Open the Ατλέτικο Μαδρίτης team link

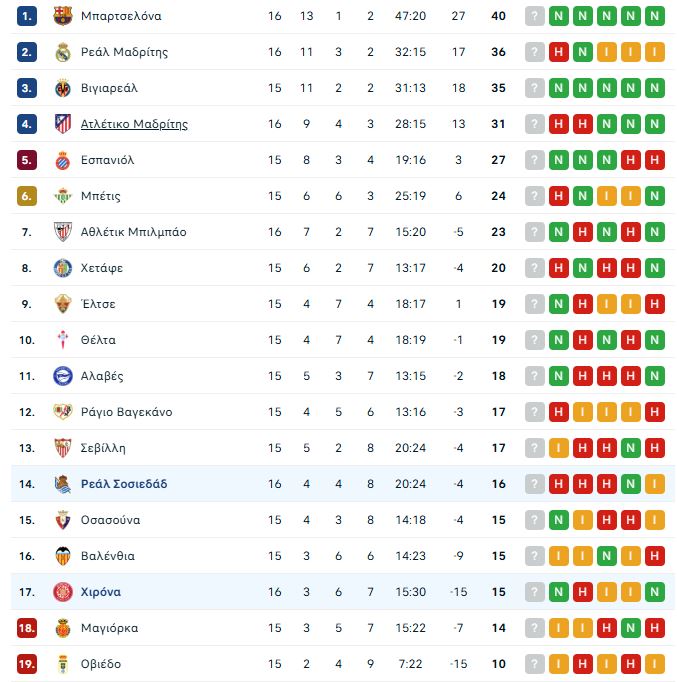[134, 124]
